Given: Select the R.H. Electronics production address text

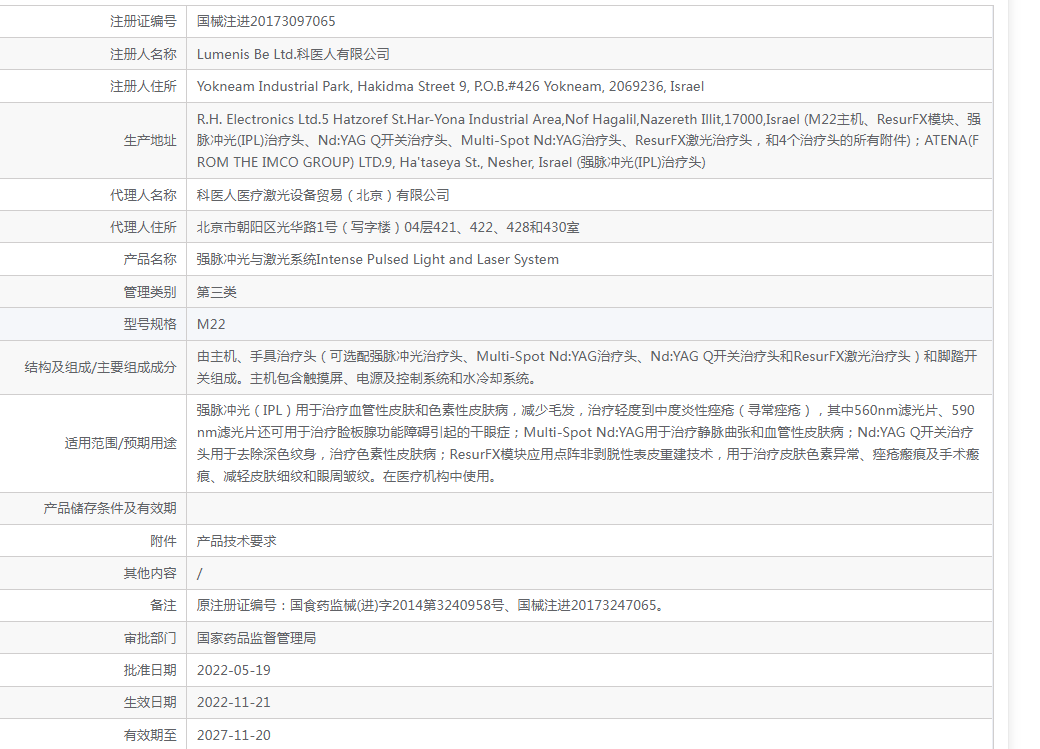Looking at the screenshot, I should click(588, 141).
